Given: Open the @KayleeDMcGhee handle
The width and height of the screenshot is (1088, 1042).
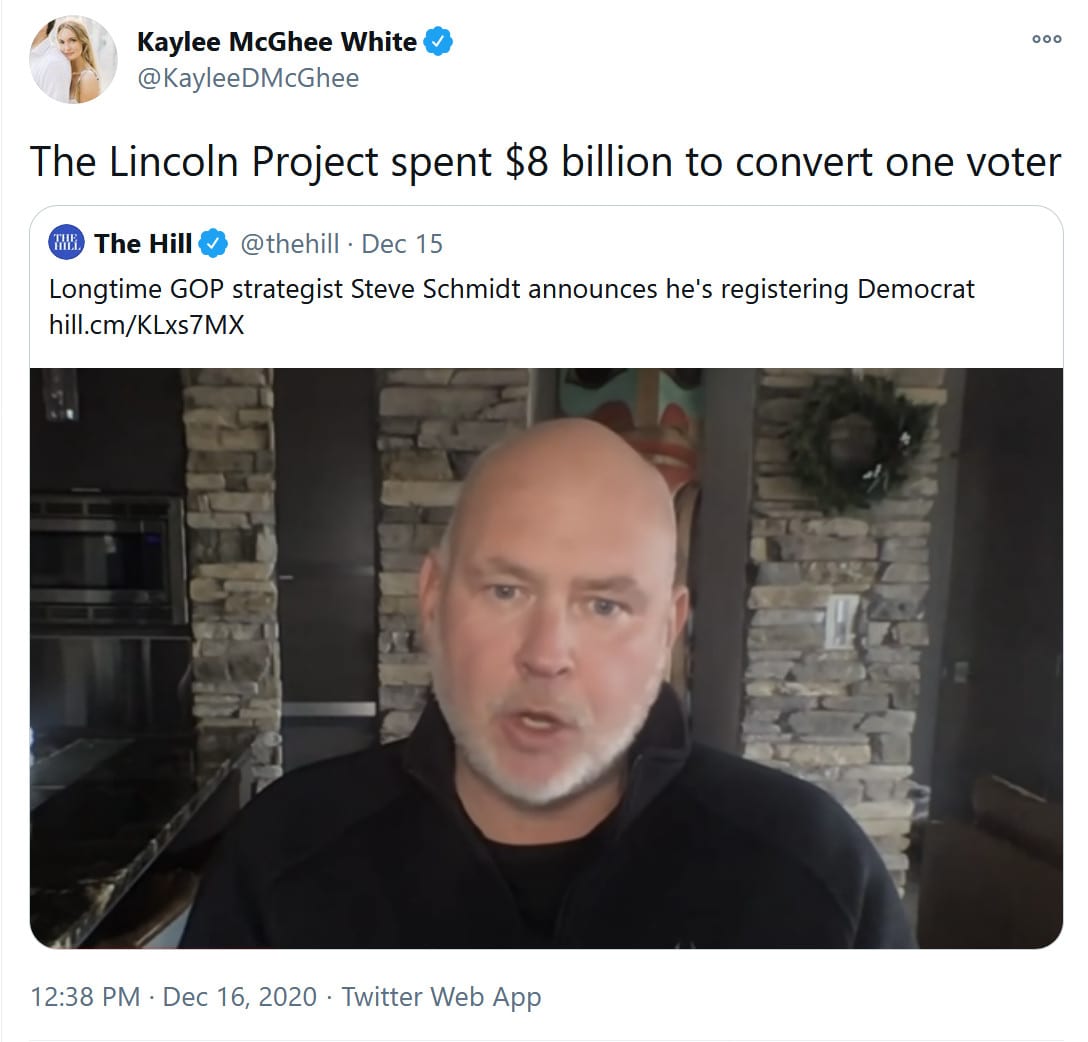Looking at the screenshot, I should pos(248,78).
